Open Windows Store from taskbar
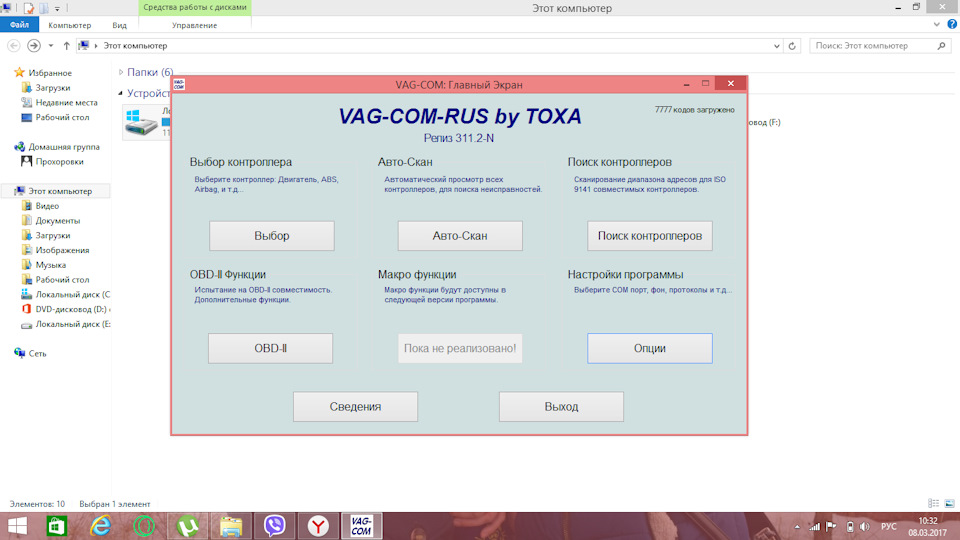960x540 pixels. pyautogui.click(x=57, y=526)
